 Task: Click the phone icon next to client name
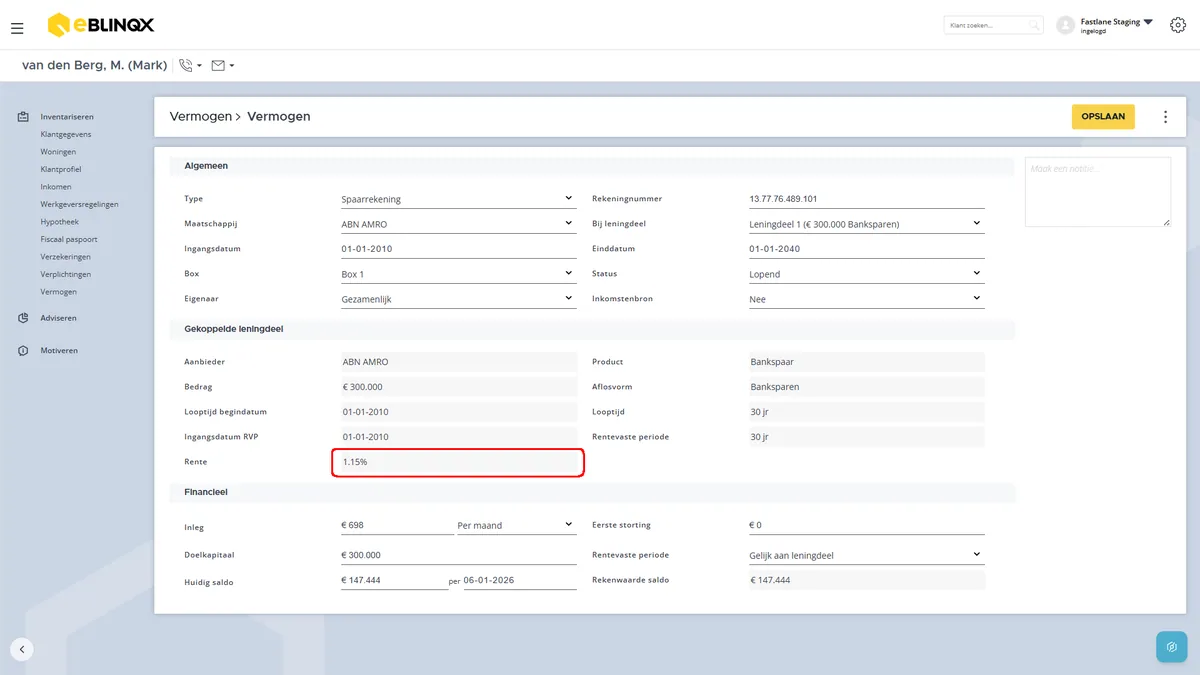(185, 66)
